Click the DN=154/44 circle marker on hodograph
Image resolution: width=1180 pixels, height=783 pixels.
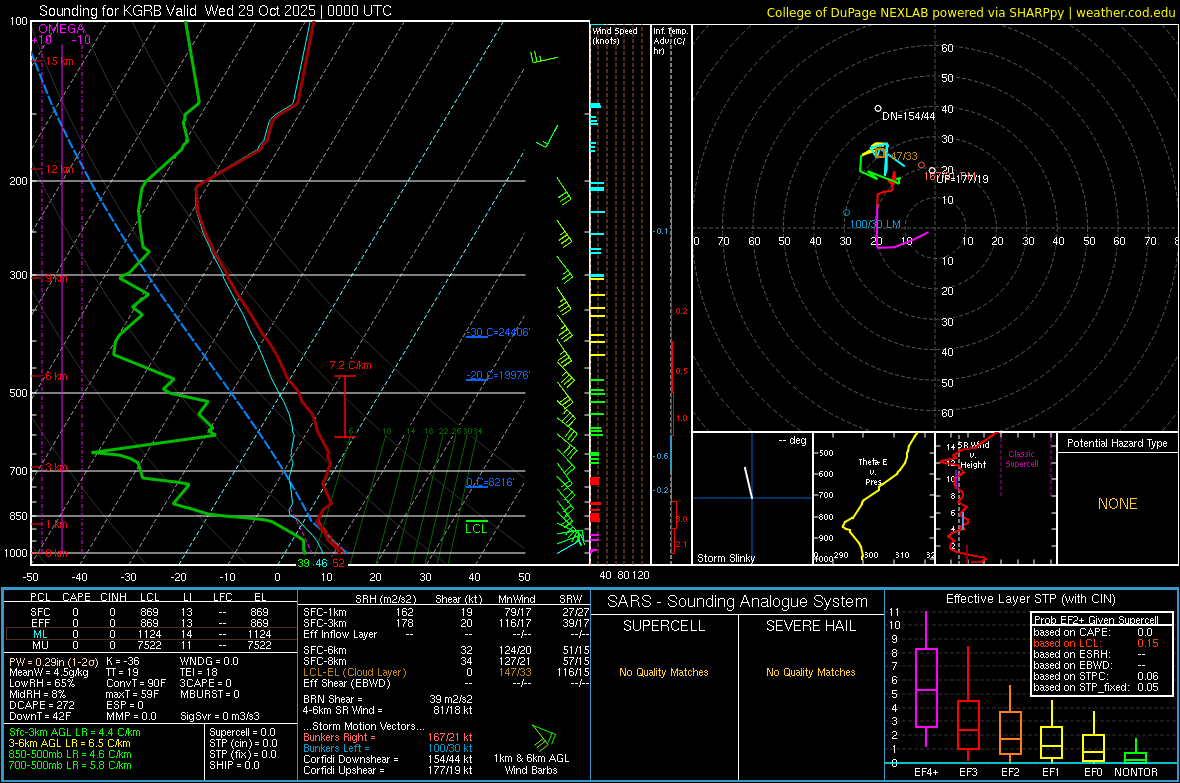point(877,109)
